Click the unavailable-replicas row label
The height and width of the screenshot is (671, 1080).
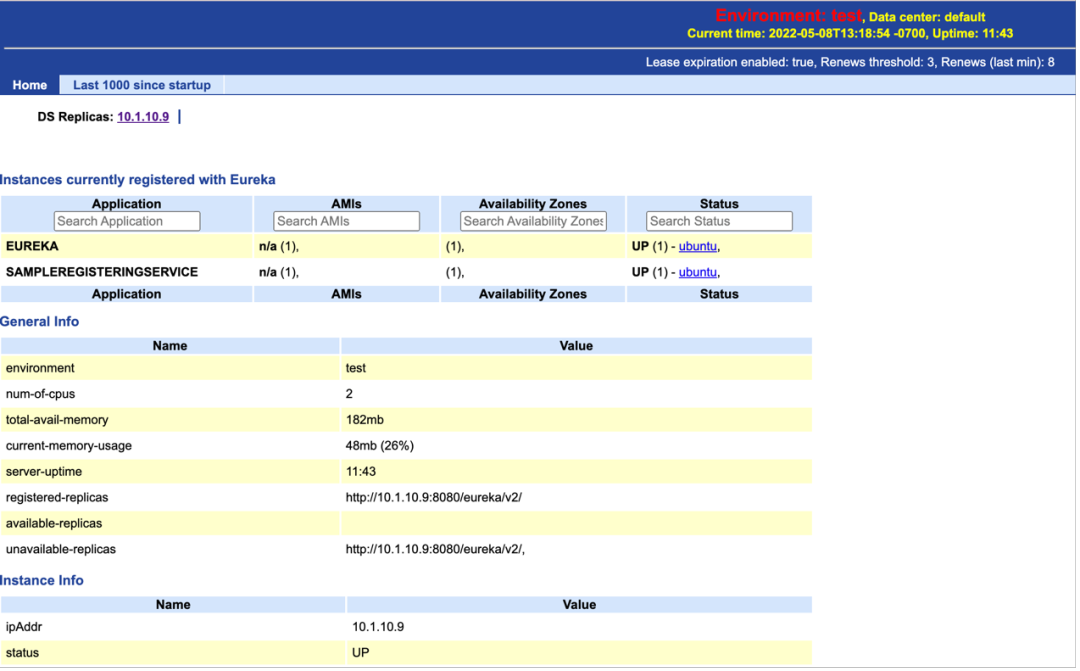(x=61, y=550)
